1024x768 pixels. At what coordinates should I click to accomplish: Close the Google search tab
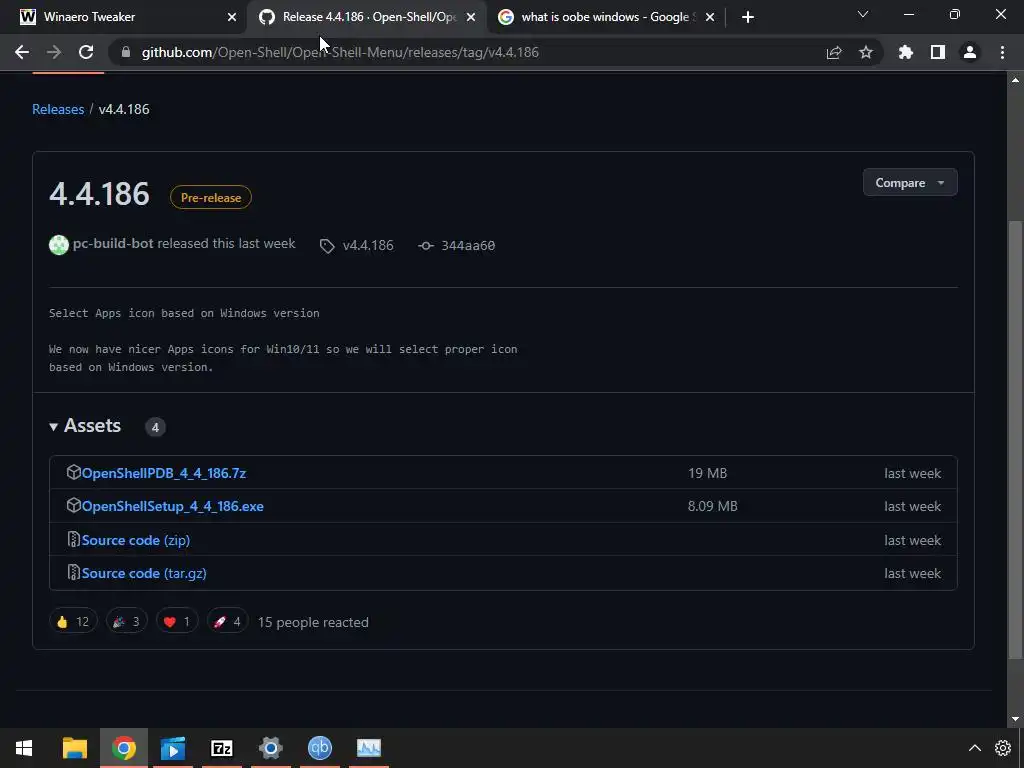tap(710, 17)
